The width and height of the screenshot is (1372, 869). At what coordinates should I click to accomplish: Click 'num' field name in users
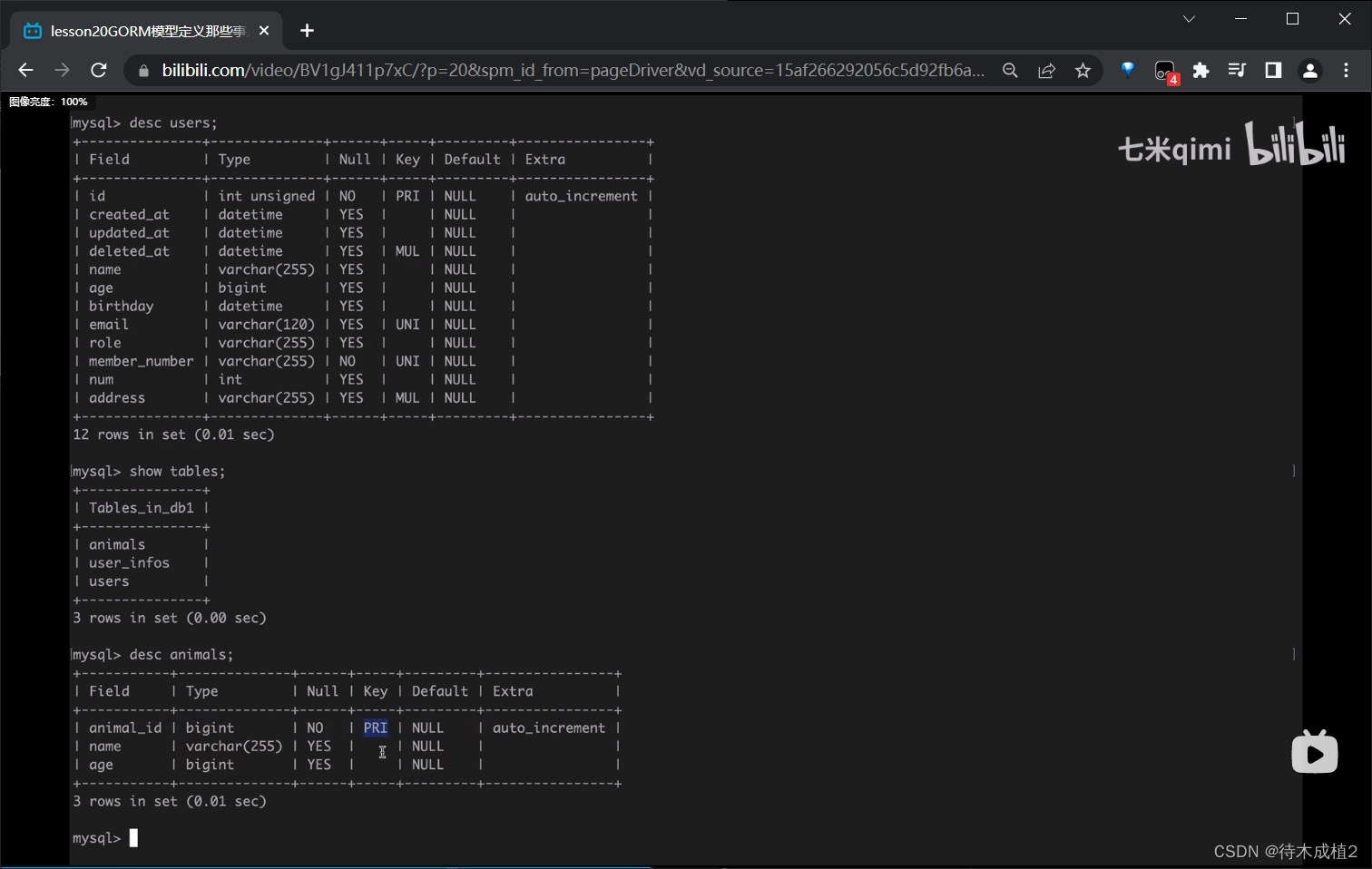coord(101,380)
